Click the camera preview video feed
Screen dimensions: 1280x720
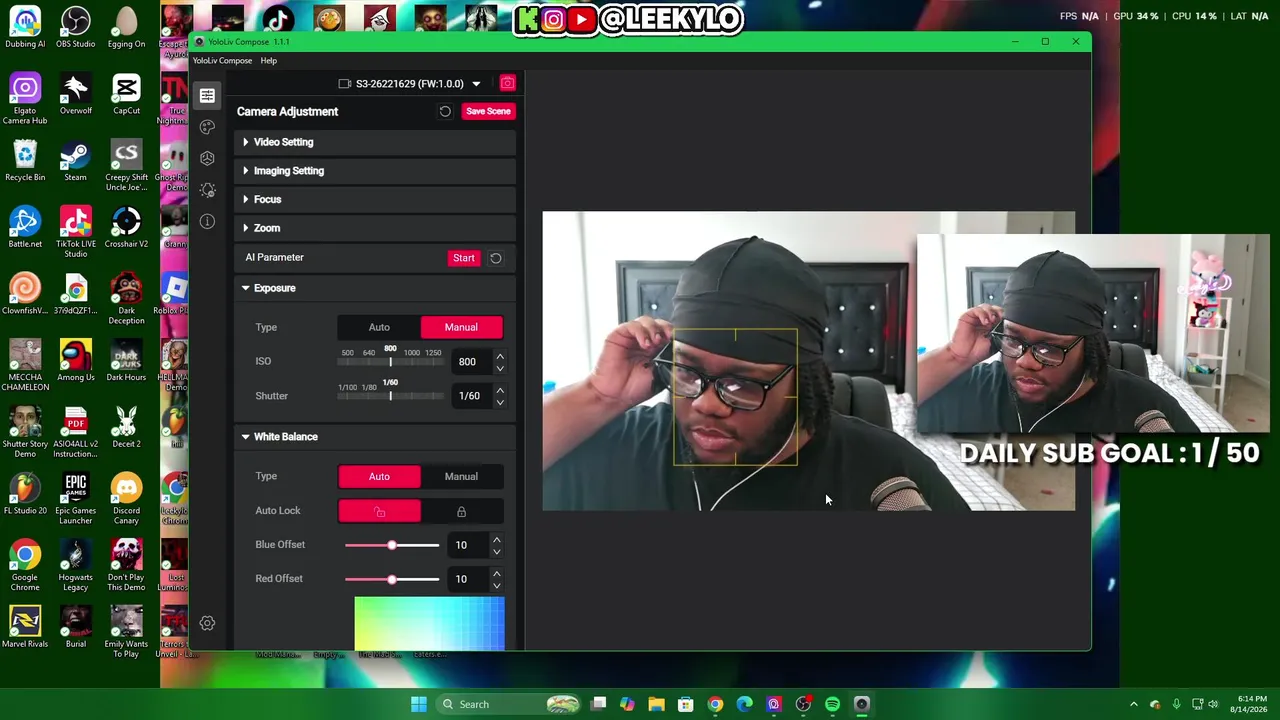coord(809,361)
